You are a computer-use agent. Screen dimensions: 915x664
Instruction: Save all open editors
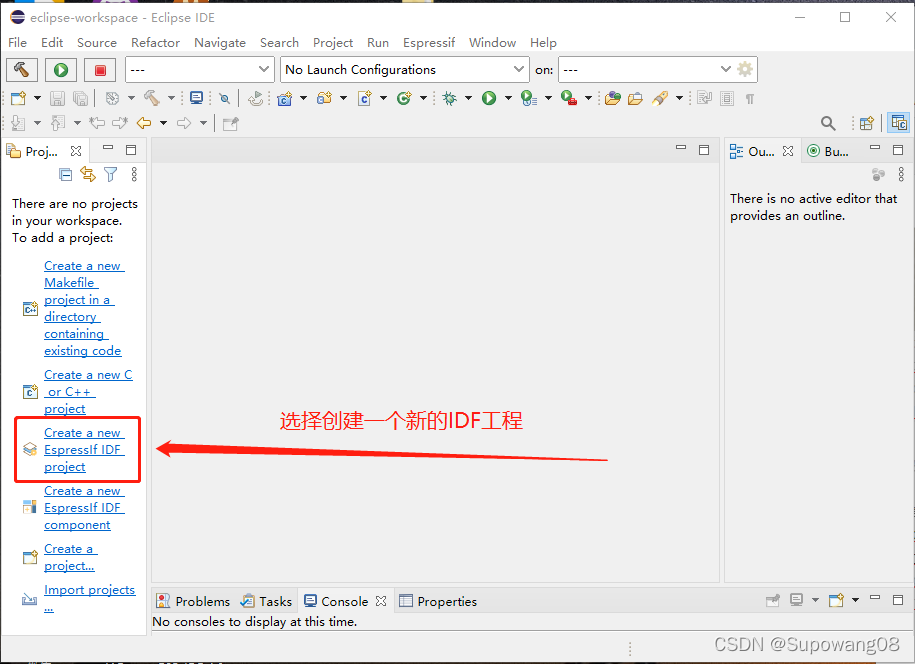[78, 98]
